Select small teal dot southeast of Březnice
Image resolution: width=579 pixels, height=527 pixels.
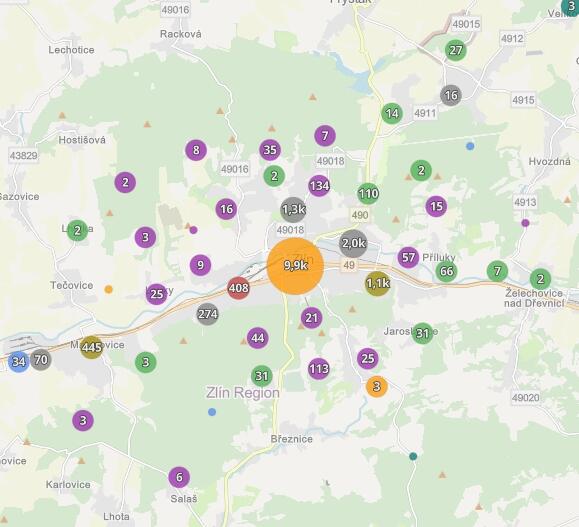click(x=413, y=456)
